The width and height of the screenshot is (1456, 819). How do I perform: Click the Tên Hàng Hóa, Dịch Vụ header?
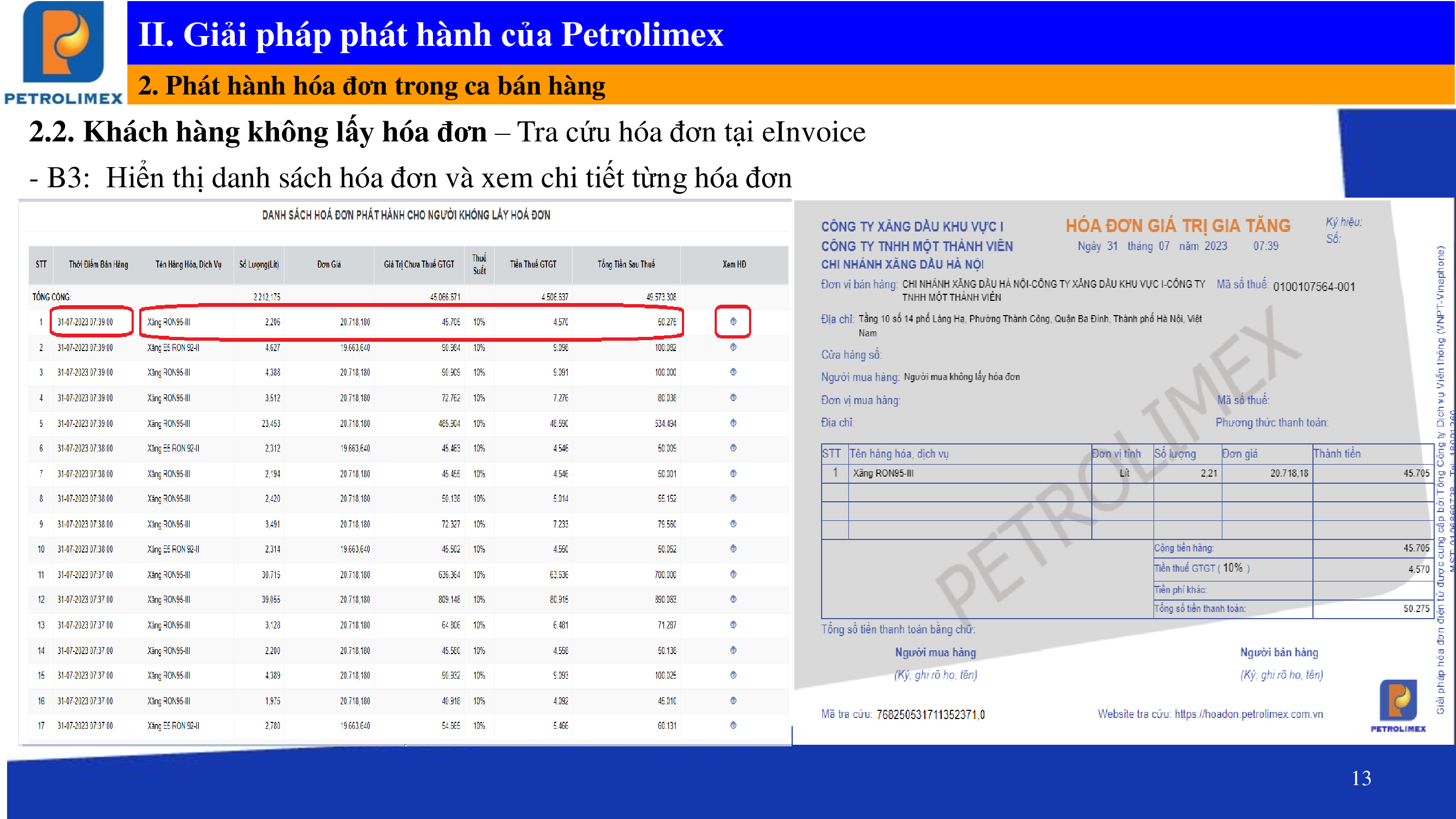pos(188,264)
